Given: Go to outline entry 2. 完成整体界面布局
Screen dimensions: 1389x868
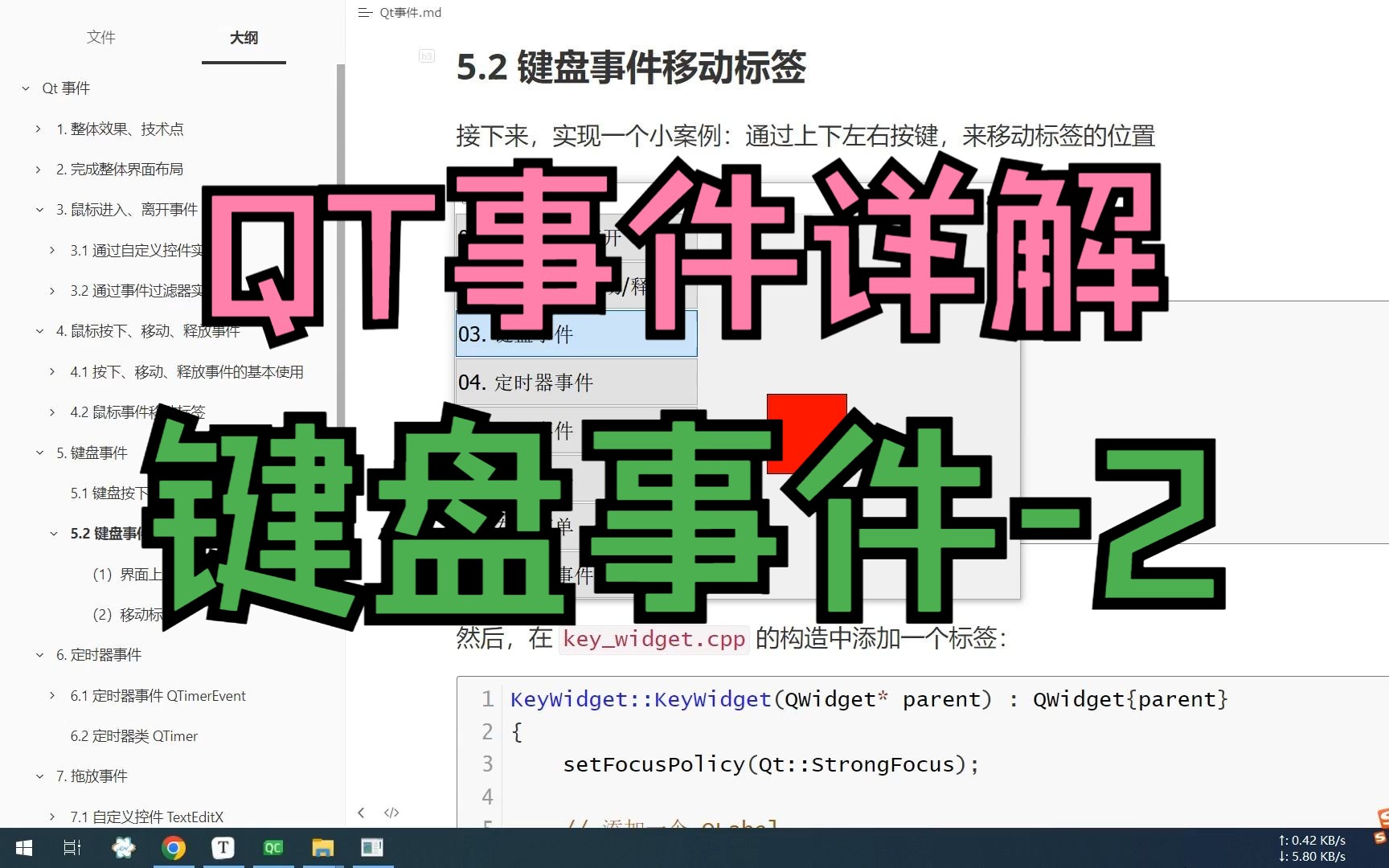Looking at the screenshot, I should tap(120, 169).
